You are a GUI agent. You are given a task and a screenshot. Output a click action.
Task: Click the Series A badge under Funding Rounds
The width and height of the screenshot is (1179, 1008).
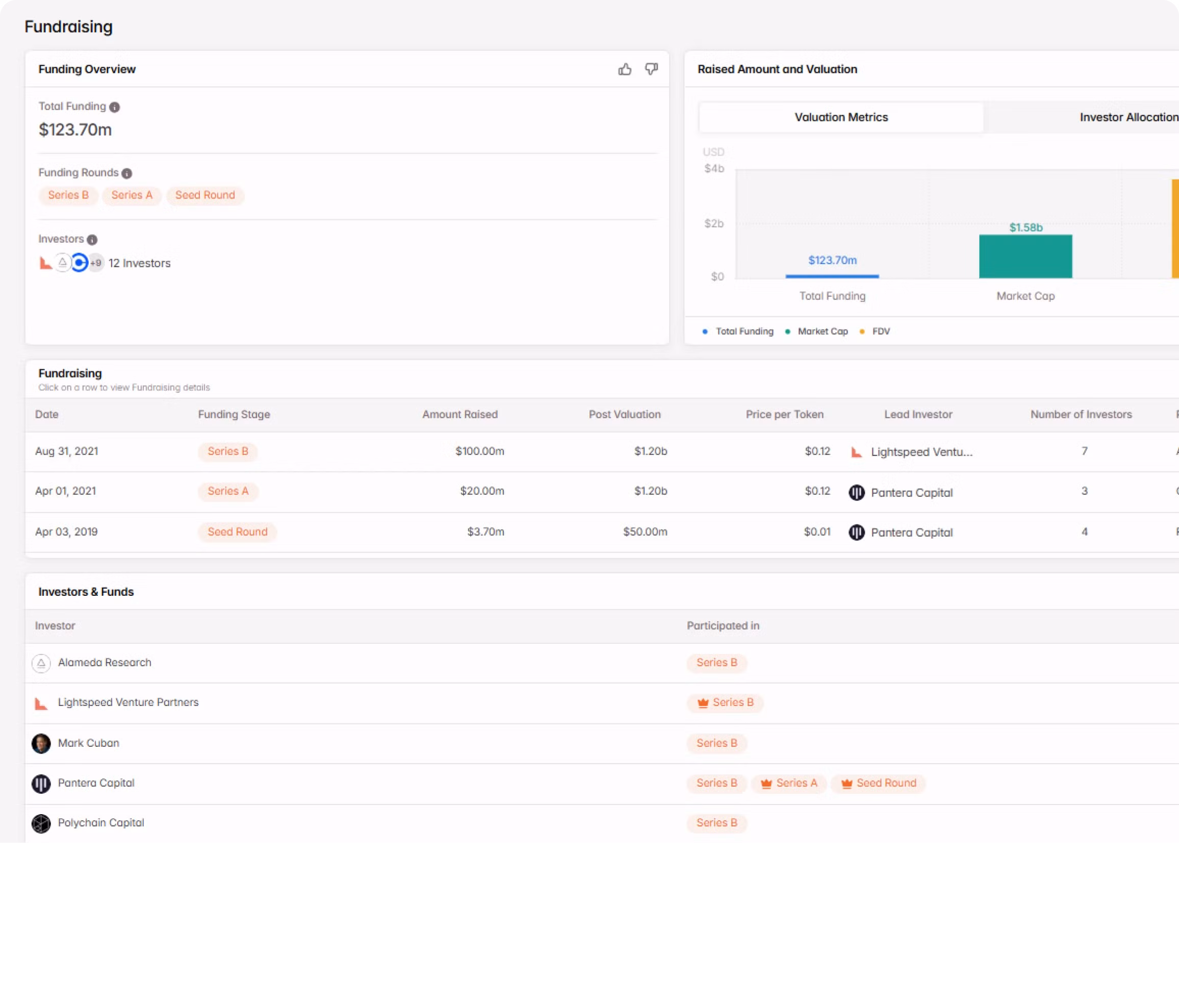[x=132, y=195]
